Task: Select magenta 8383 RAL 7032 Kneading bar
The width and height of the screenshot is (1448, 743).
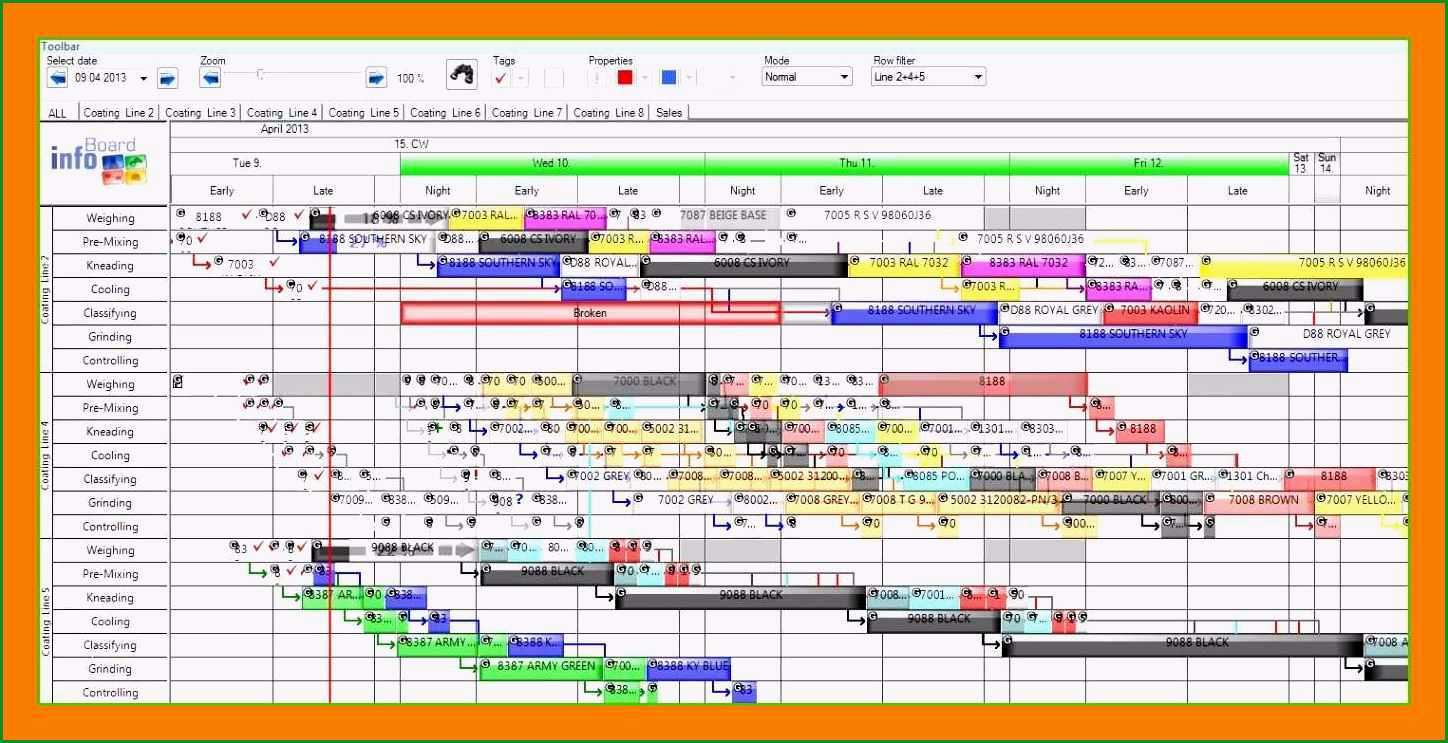Action: (1023, 264)
